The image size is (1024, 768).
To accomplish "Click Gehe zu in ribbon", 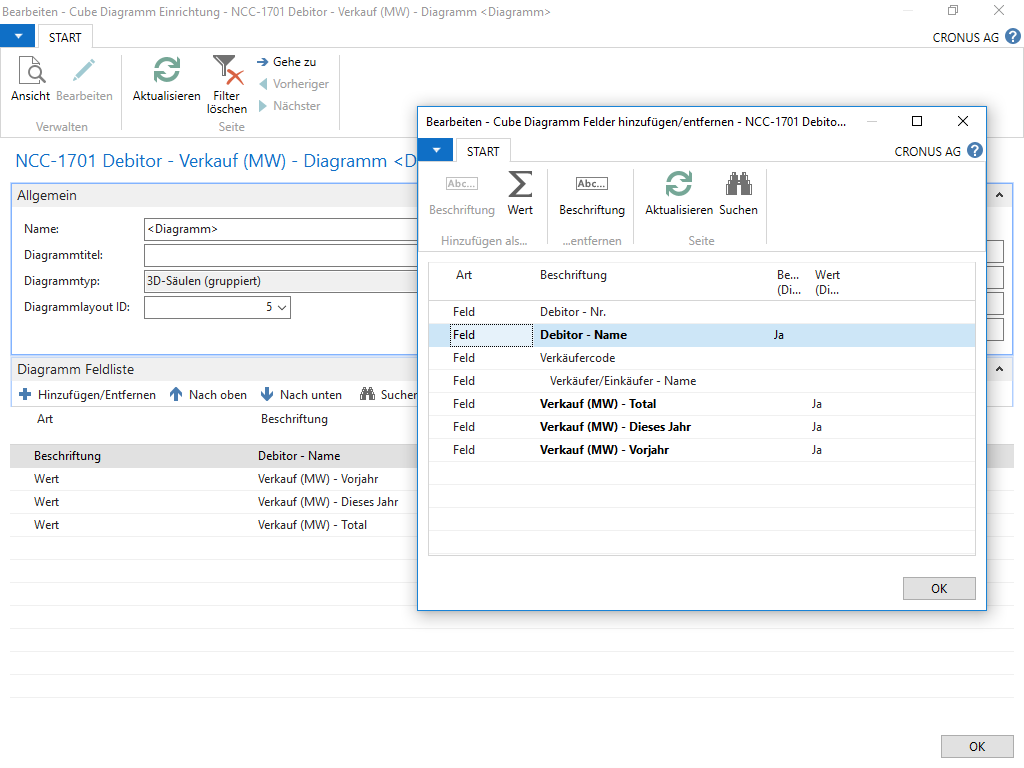I will pyautogui.click(x=293, y=62).
